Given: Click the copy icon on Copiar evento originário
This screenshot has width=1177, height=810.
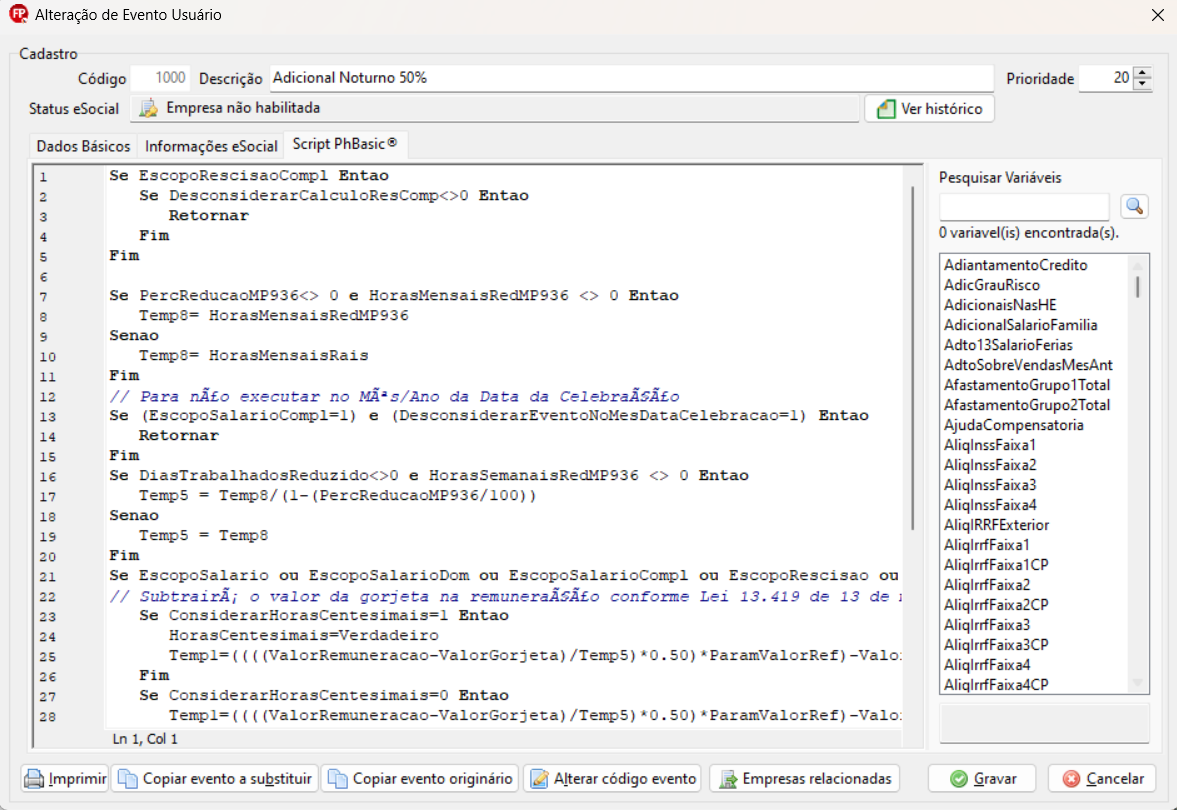Looking at the screenshot, I should click(339, 779).
